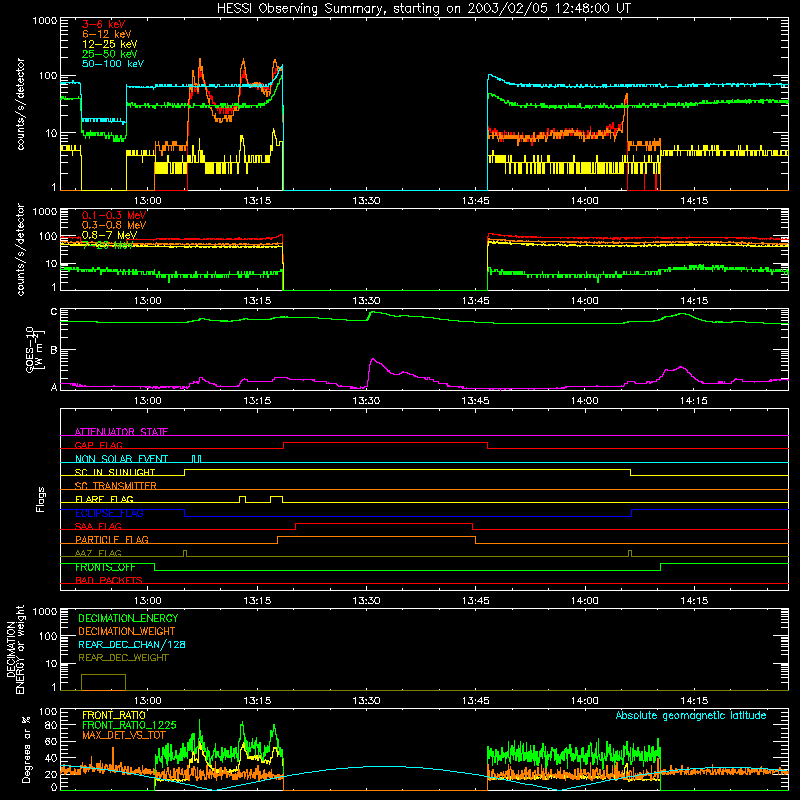The height and width of the screenshot is (800, 800).
Task: Click the 13:15 tick label under the Flags panel
Action: (x=257, y=601)
